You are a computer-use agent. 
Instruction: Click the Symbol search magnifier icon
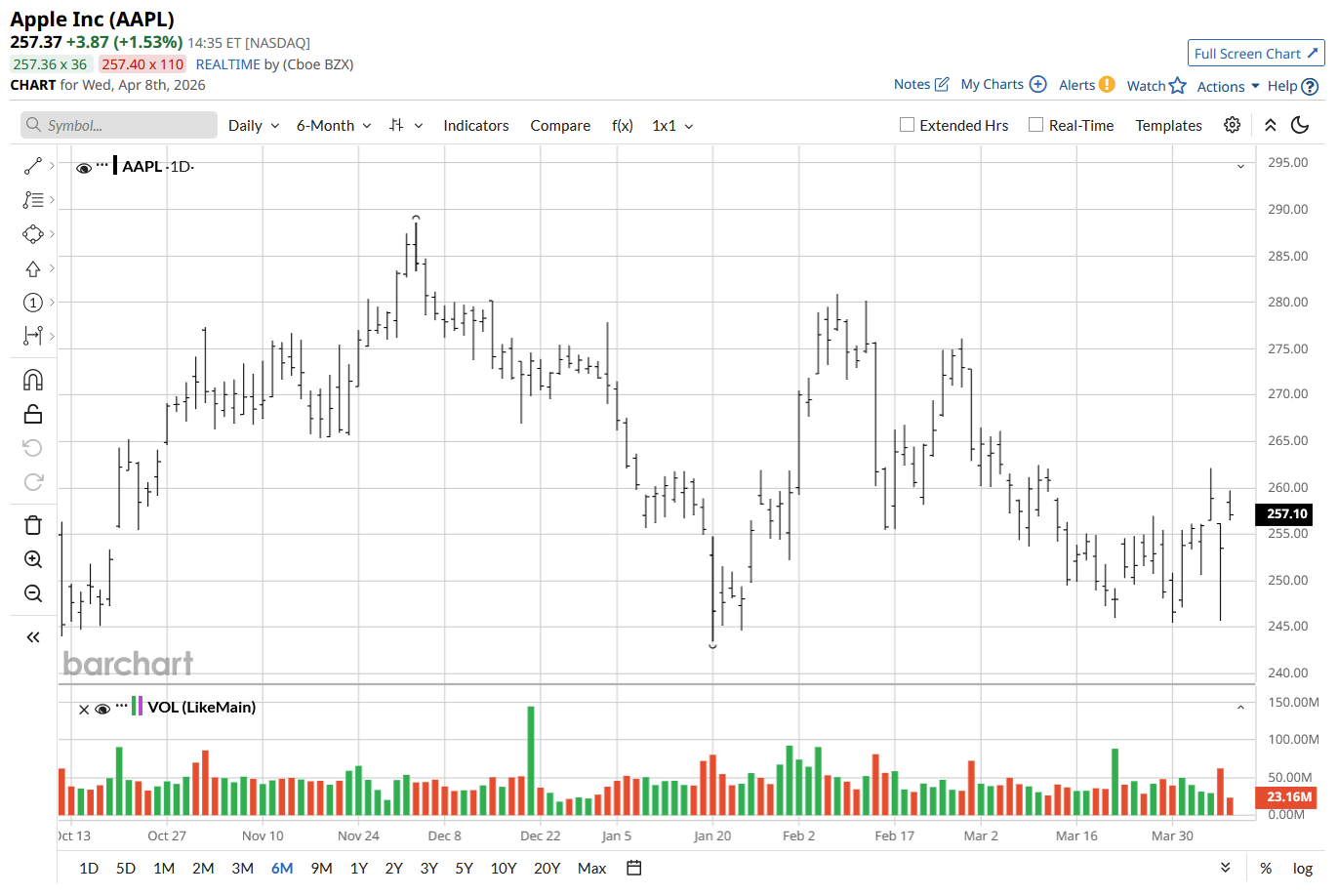point(34,125)
